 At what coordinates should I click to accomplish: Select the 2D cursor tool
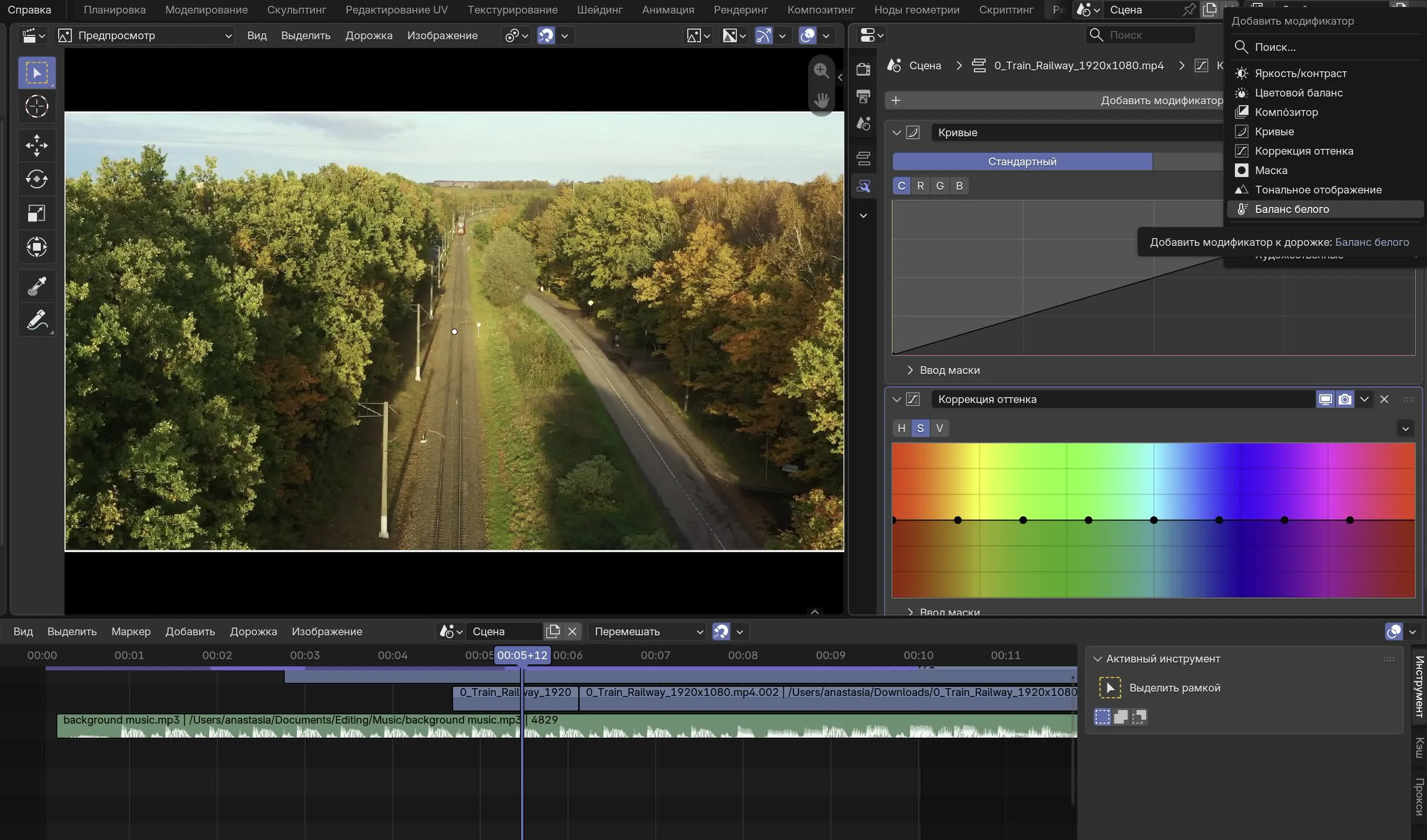[37, 106]
